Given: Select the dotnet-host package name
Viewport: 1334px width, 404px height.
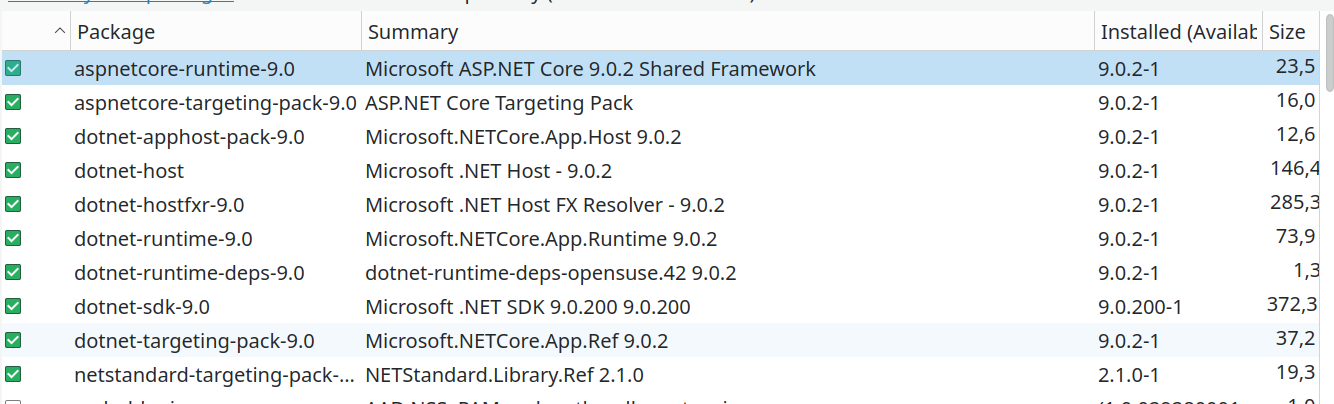Looking at the screenshot, I should tap(129, 171).
